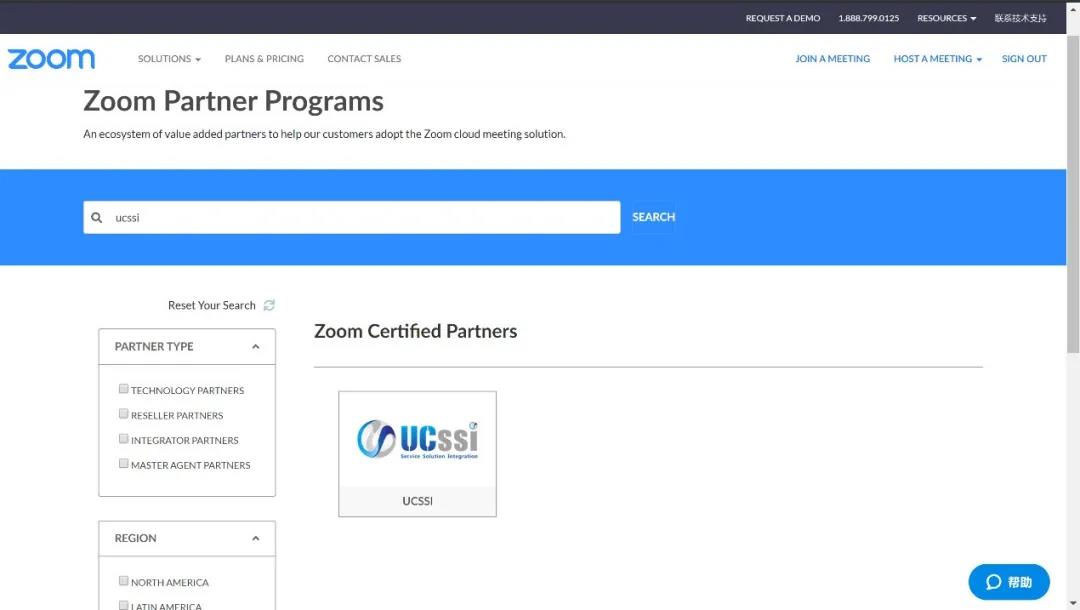Enable the Integrator Partners filter
This screenshot has width=1080, height=610.
tap(123, 439)
